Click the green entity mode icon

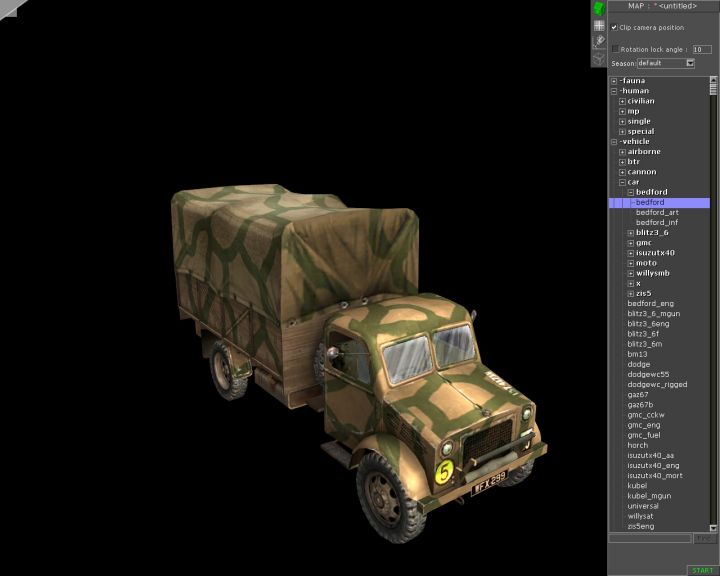tap(599, 8)
